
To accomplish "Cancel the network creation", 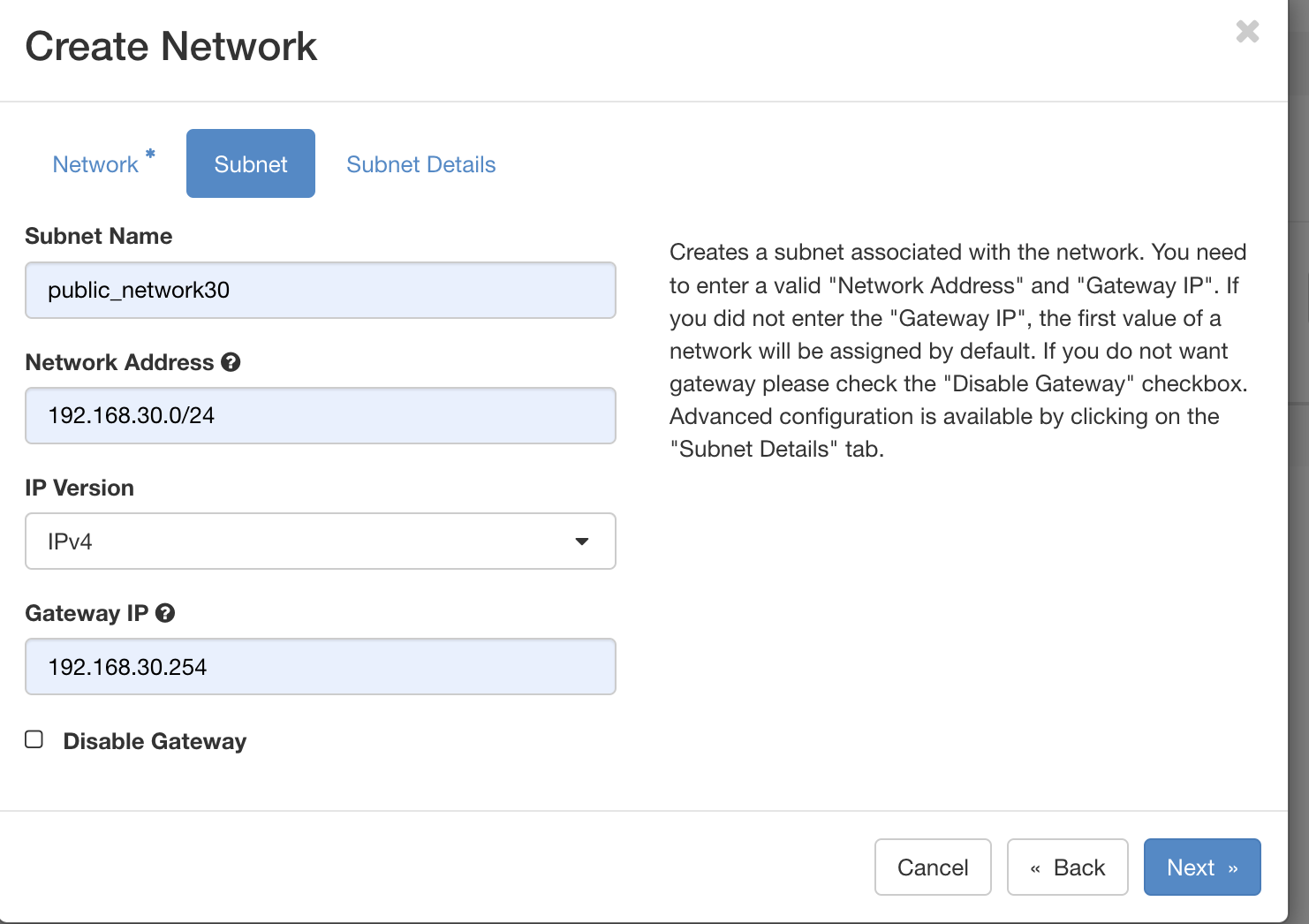I will [933, 867].
